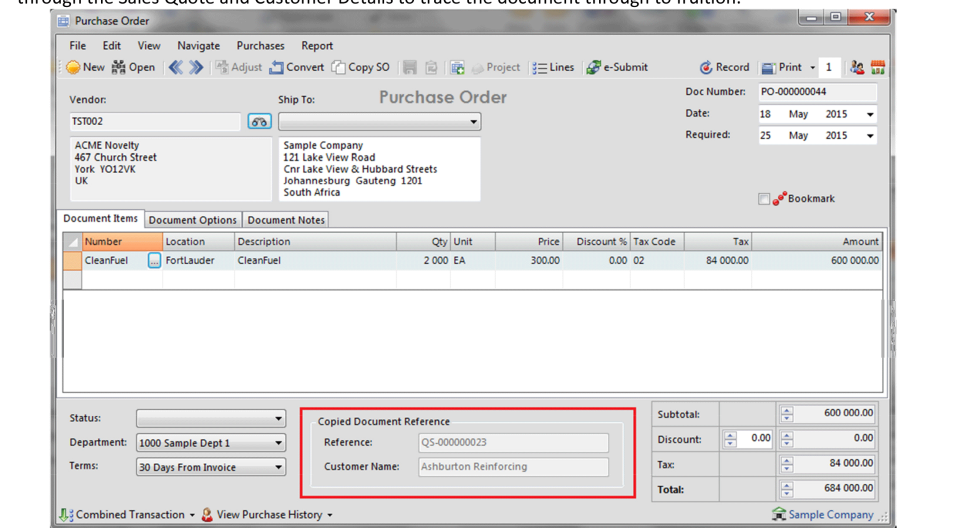
Task: Click the grey icon right of save disk
Action: [432, 67]
